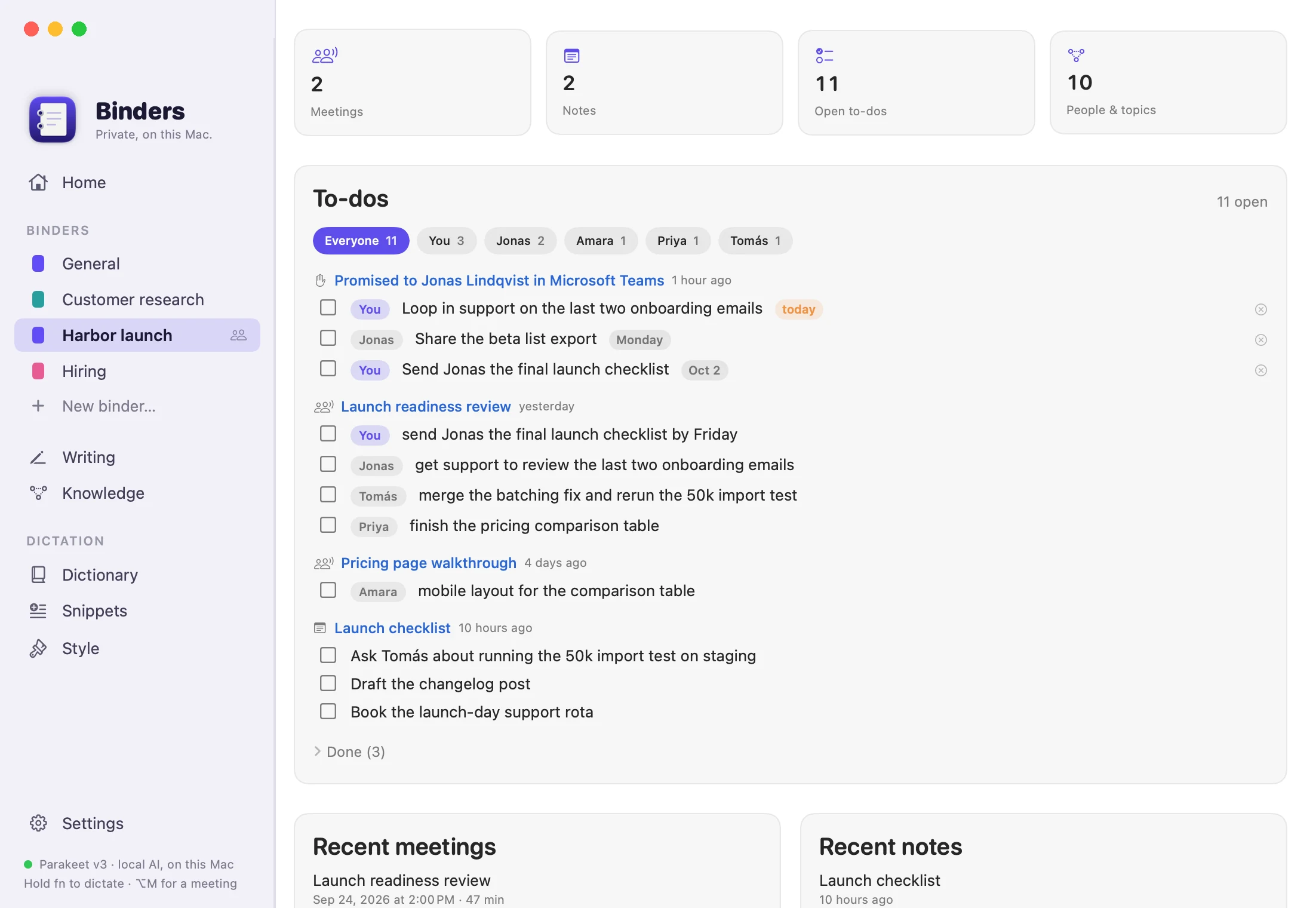The width and height of the screenshot is (1316, 908).
Task: Open the 2 Meetings stats card
Action: click(413, 82)
